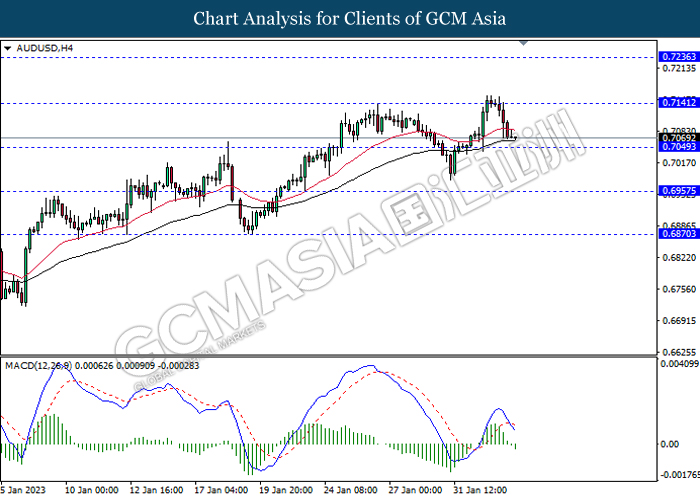
Task: Click the MACD(12,26,9) indicator label
Action: [38, 366]
